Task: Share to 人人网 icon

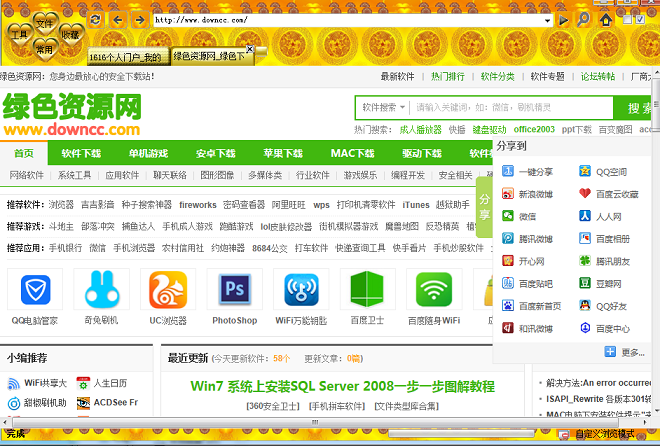Action: pyautogui.click(x=585, y=216)
